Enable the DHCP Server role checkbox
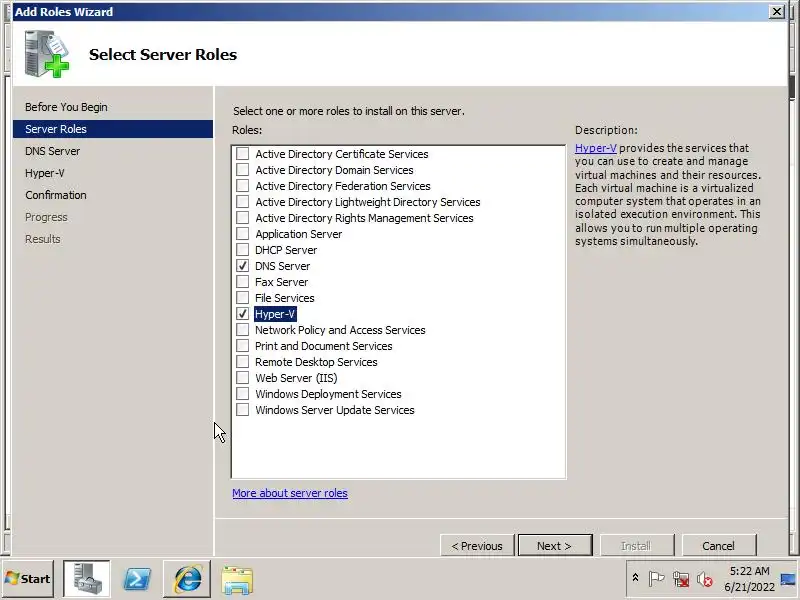 click(x=242, y=249)
